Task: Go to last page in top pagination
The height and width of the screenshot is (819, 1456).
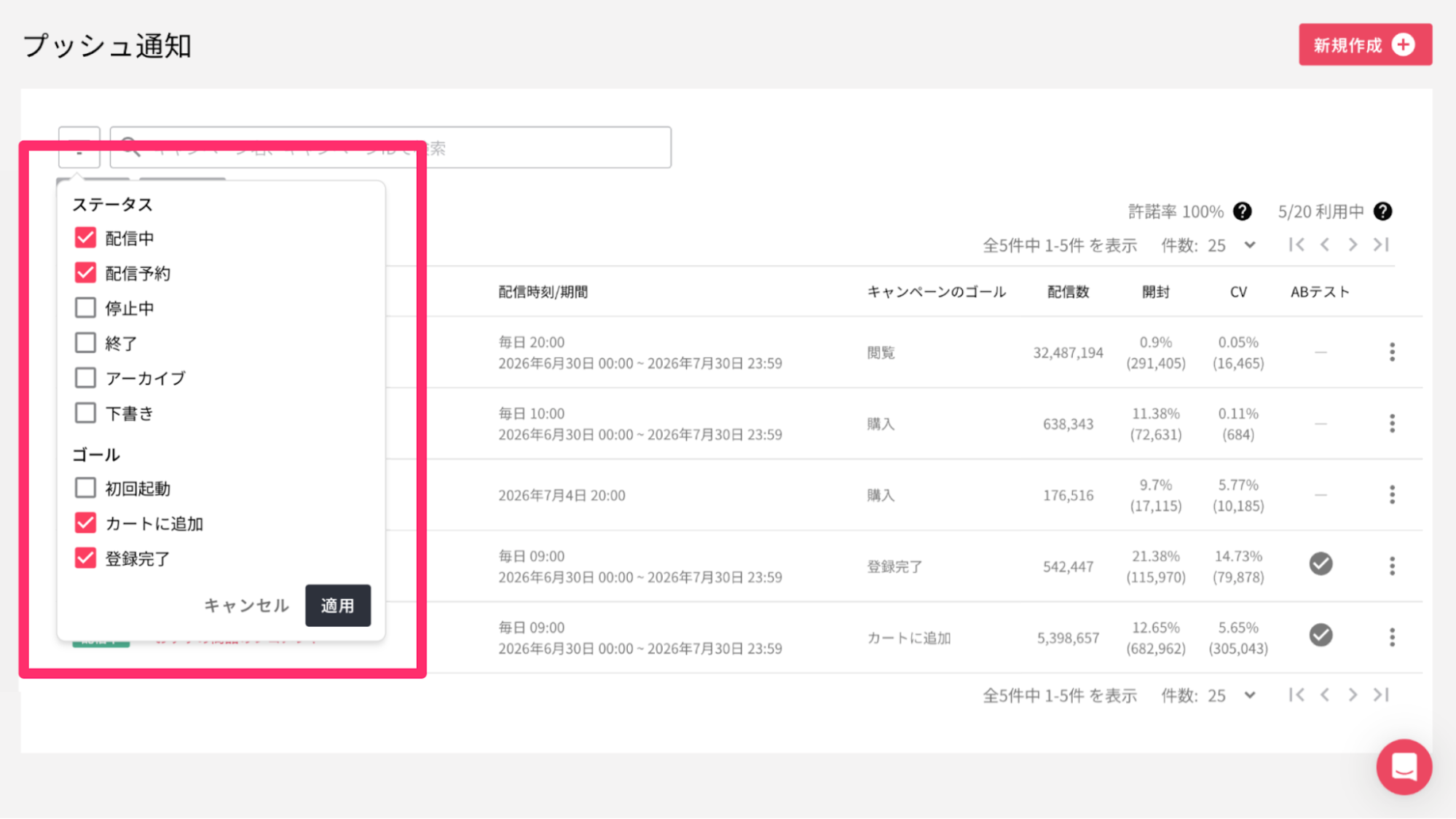Action: click(x=1381, y=245)
